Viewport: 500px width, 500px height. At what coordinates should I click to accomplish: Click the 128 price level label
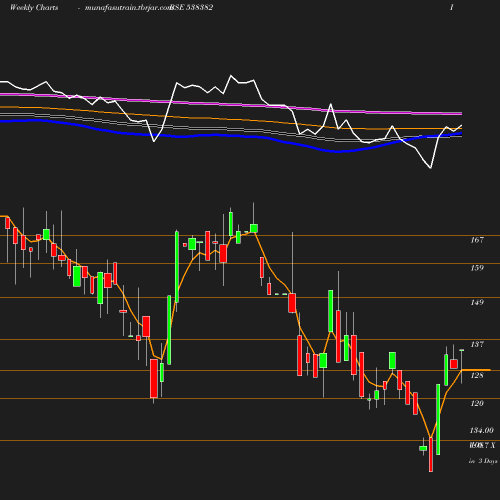(x=477, y=375)
